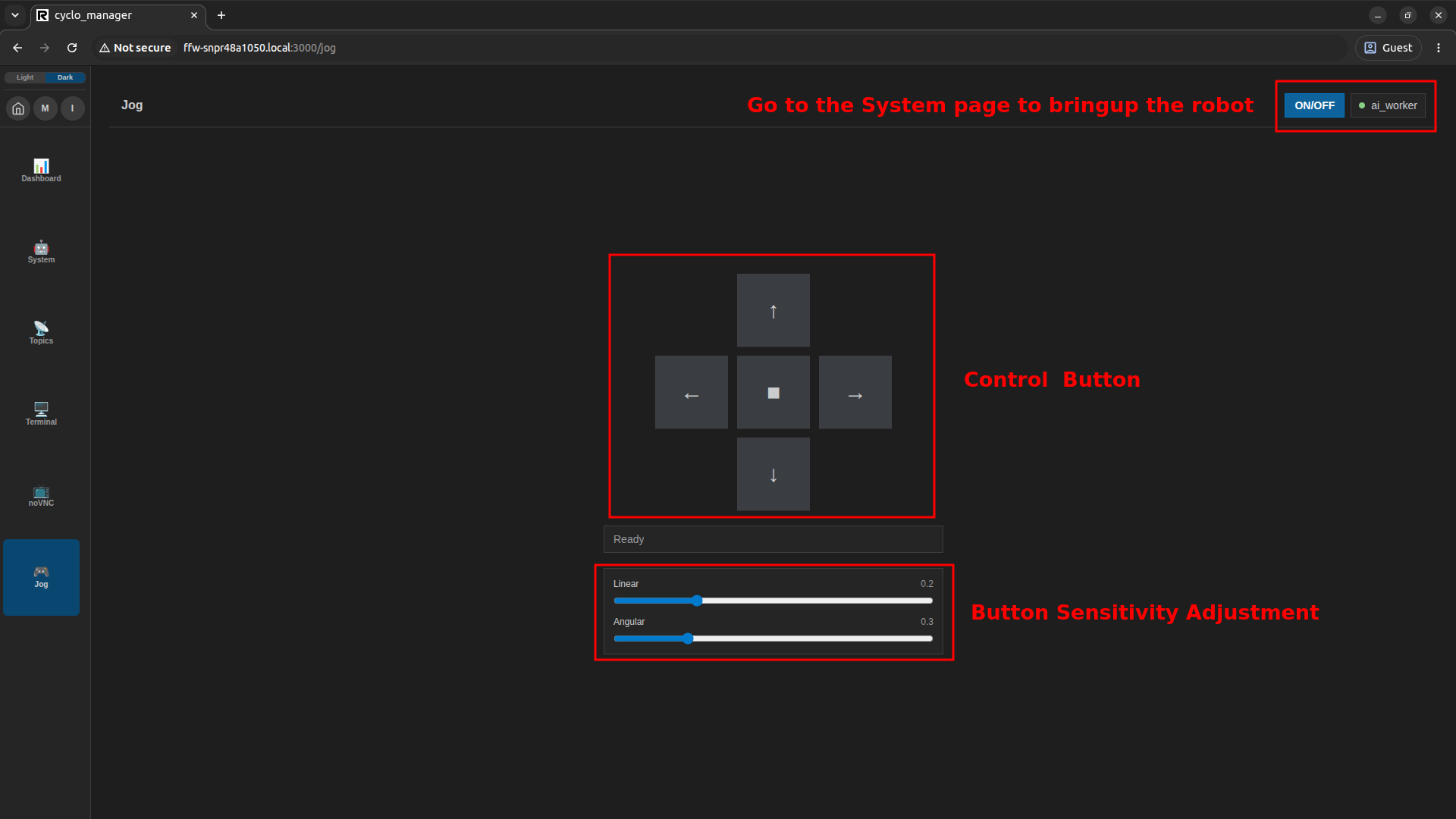Open the browser tab search dropdown

15,15
